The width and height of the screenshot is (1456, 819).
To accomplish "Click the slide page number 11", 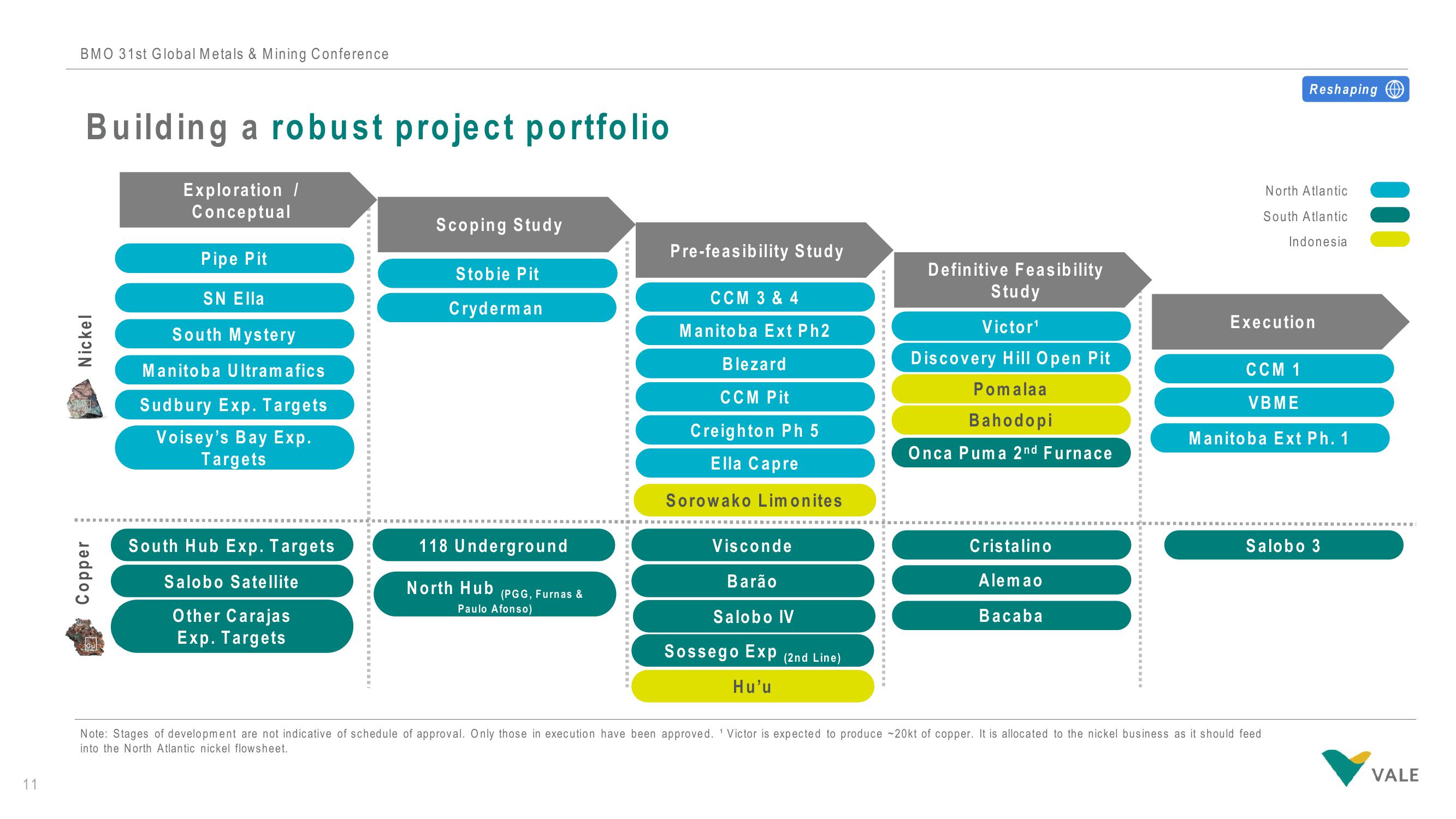I will (31, 784).
